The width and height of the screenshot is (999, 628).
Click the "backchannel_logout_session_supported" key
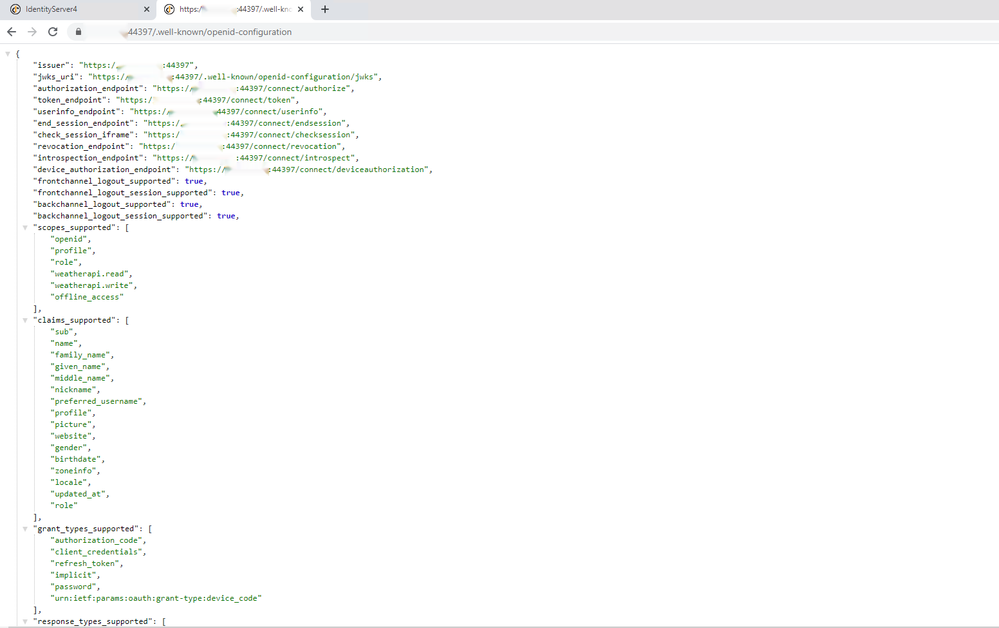click(120, 216)
